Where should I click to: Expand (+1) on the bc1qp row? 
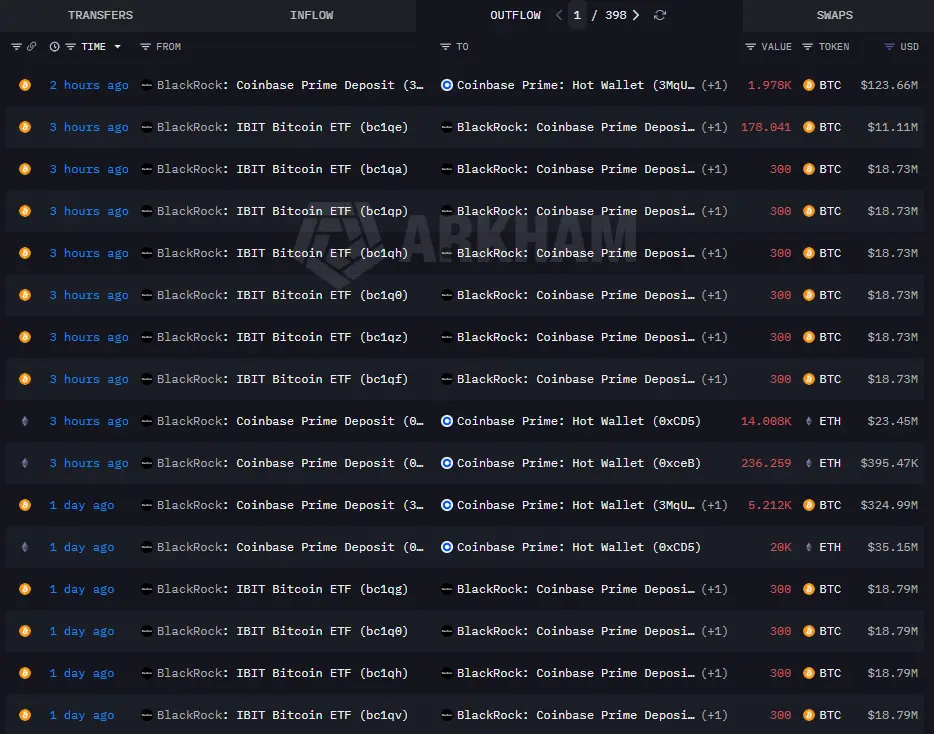[x=714, y=211]
